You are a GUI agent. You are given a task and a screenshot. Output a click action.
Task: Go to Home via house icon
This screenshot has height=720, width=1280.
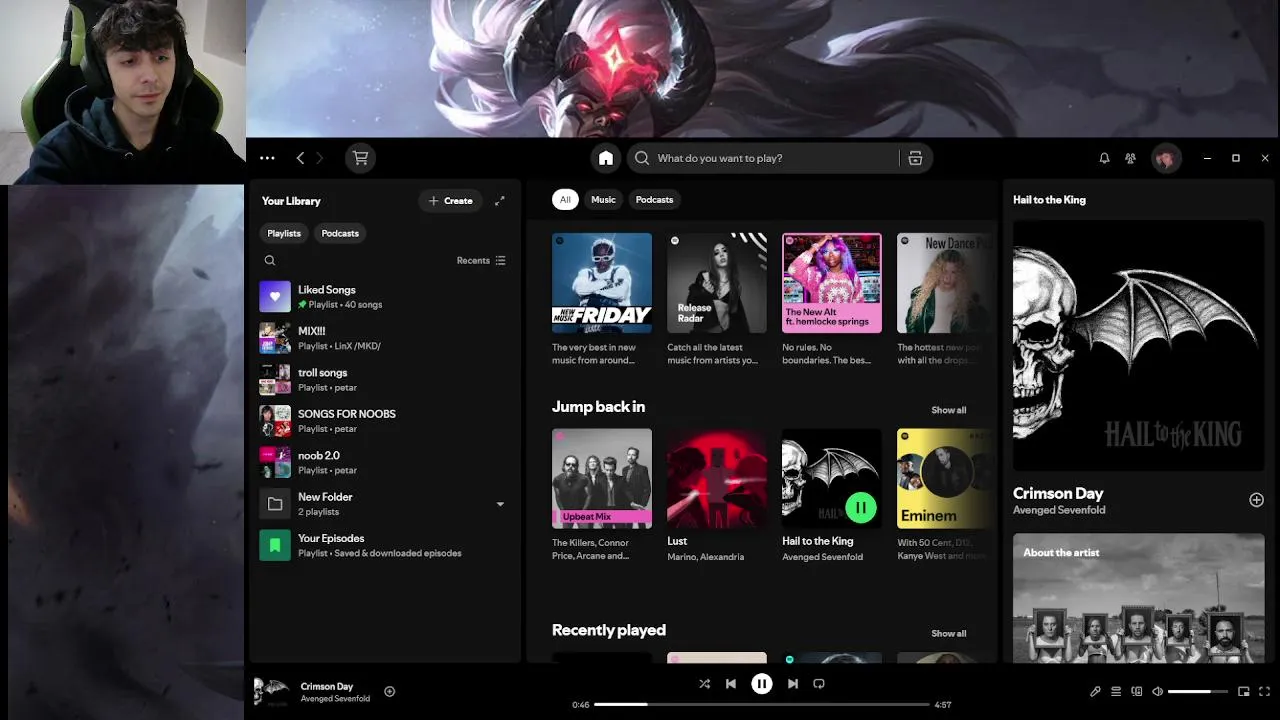point(606,158)
